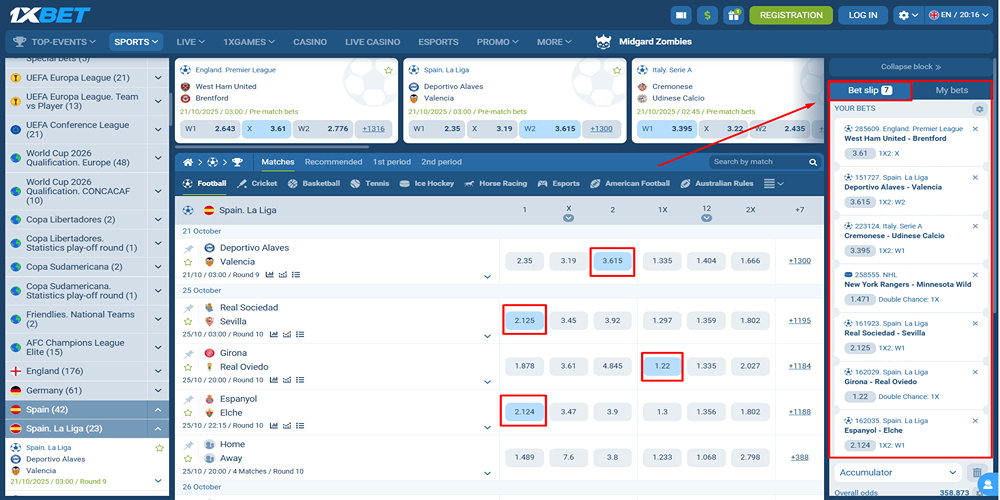Screen dimensions: 1000x500
Task: Toggle odds 1.22 for Girona 1X
Action: [662, 366]
